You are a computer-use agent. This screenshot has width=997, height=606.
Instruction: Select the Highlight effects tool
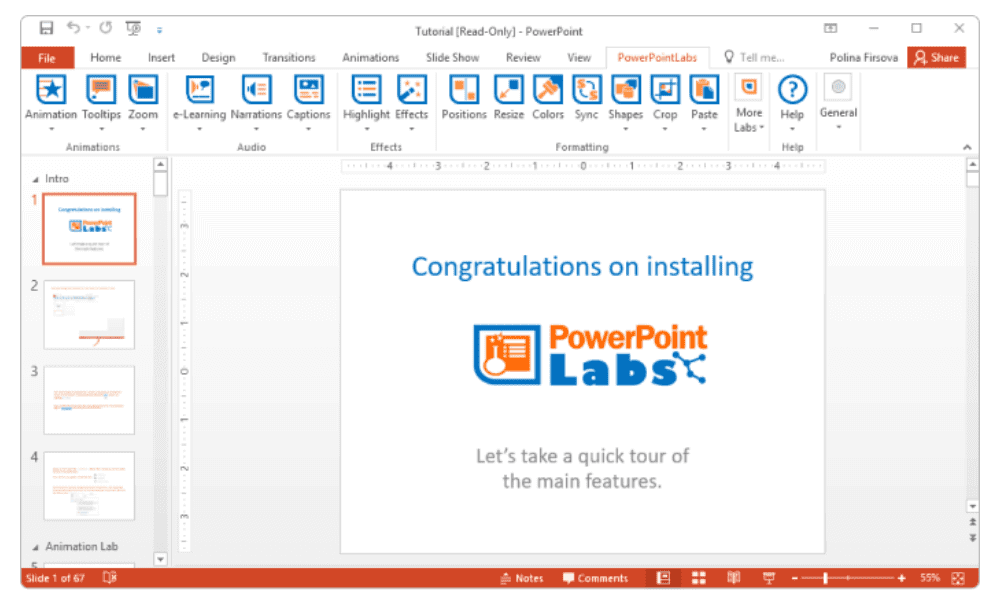(366, 90)
